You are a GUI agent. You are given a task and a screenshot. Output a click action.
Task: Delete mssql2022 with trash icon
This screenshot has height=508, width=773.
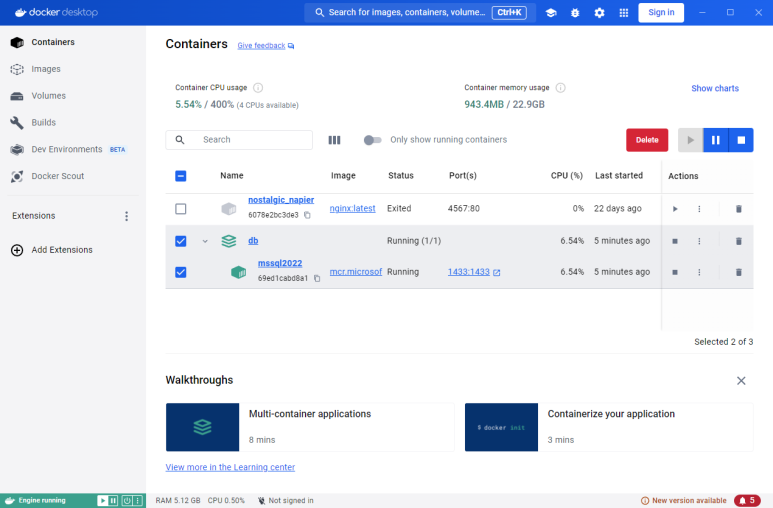[738, 272]
